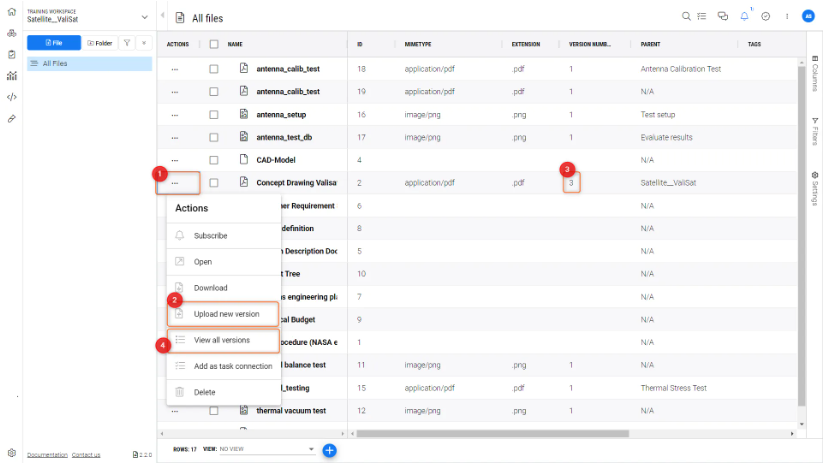Screen dimensions: 835x470
Task: Open actions dots for Concept Drawing Valisat row
Action: (175, 183)
